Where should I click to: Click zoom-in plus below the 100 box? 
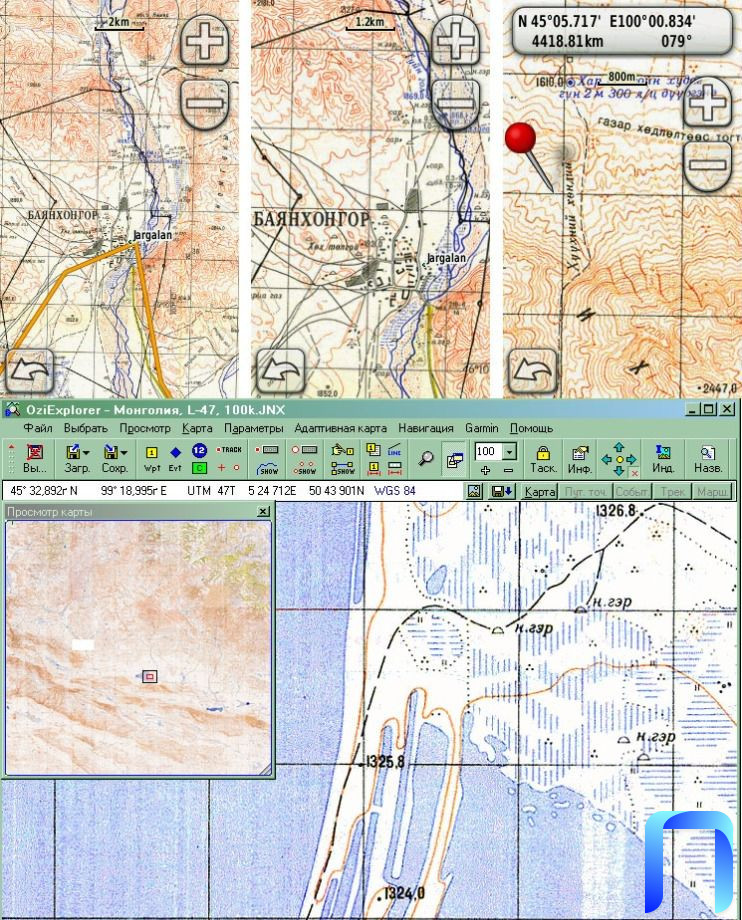[x=485, y=470]
